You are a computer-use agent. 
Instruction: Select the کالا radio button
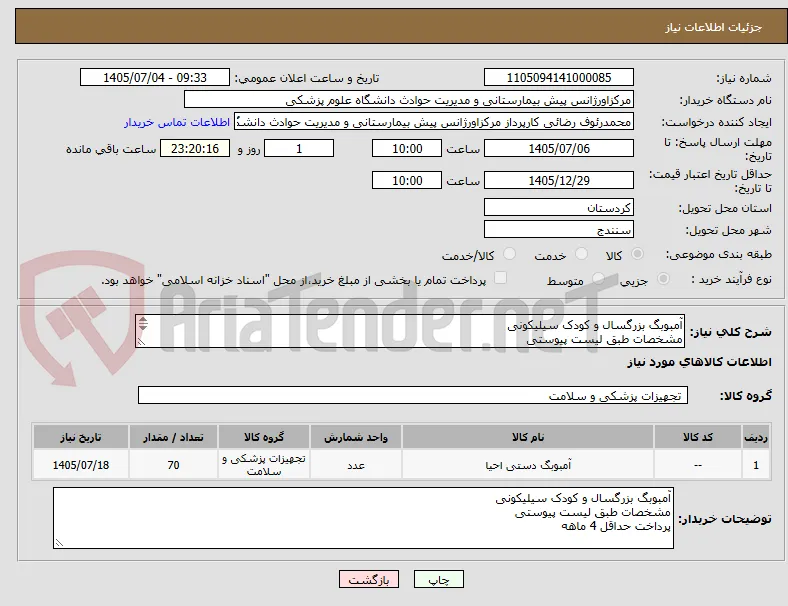coord(637,254)
